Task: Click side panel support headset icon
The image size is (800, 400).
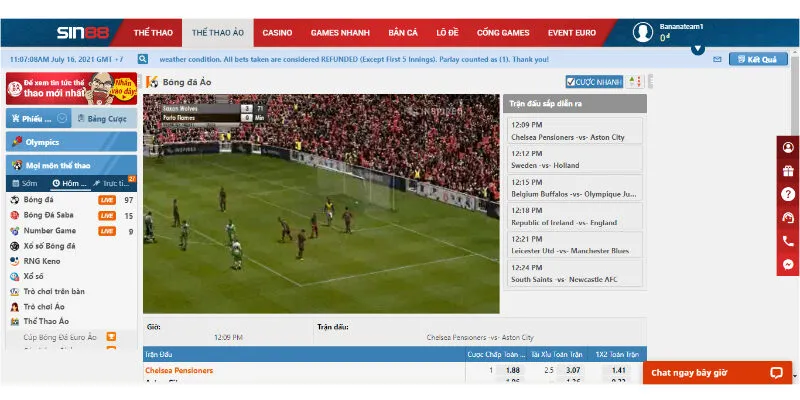Action: click(788, 217)
